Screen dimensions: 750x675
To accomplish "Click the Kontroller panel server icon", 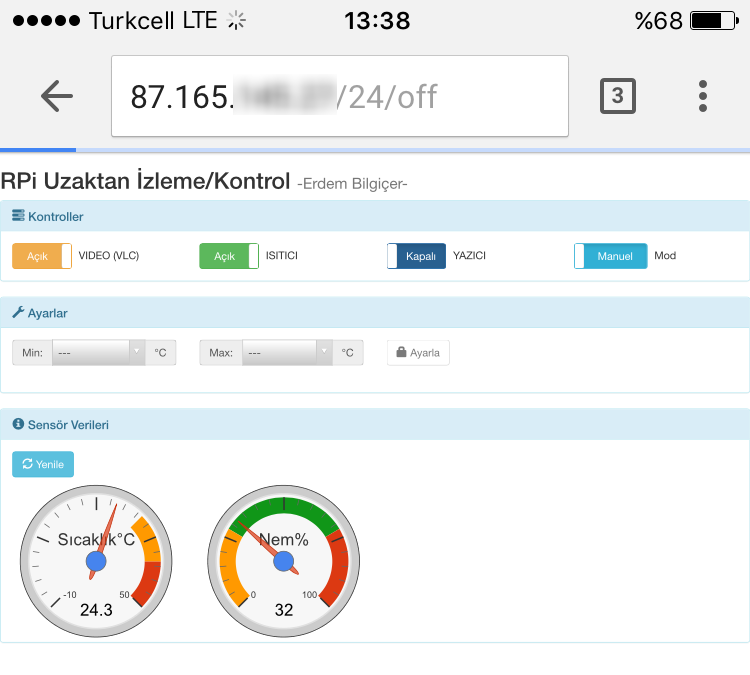I will tap(18, 216).
